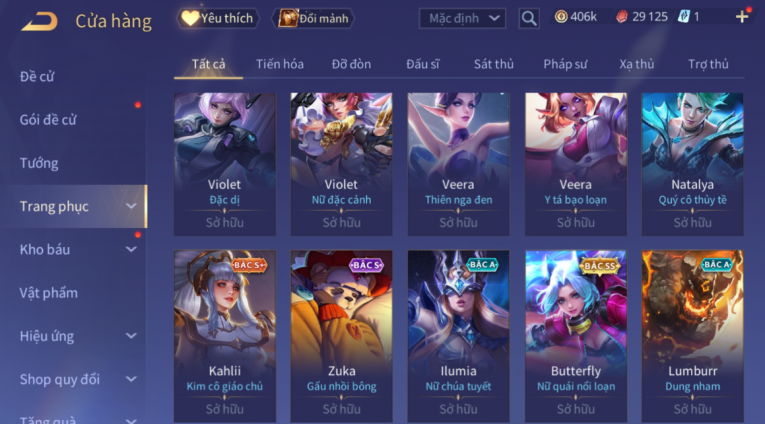Select the Butterfly Nữ quái nổi loạn skin
765x424 pixels.
pyautogui.click(x=576, y=336)
